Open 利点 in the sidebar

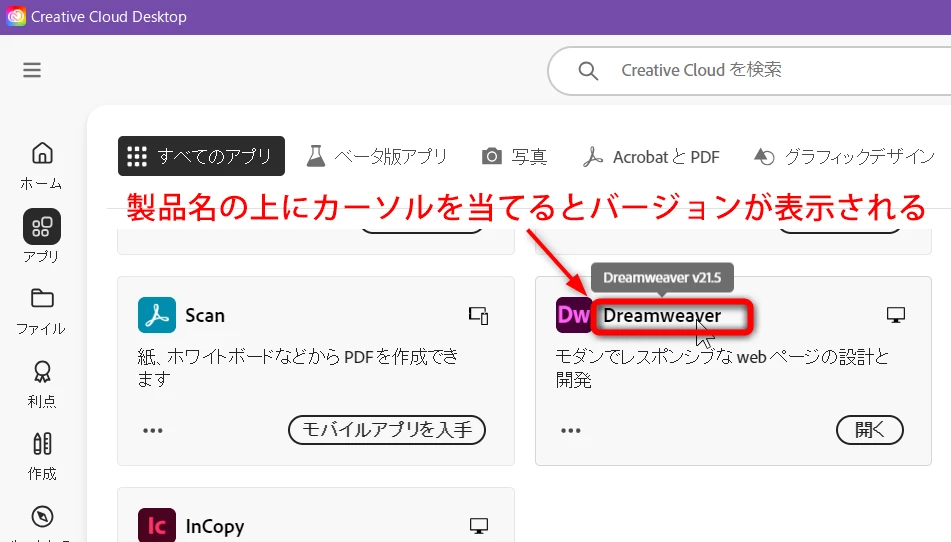[42, 384]
